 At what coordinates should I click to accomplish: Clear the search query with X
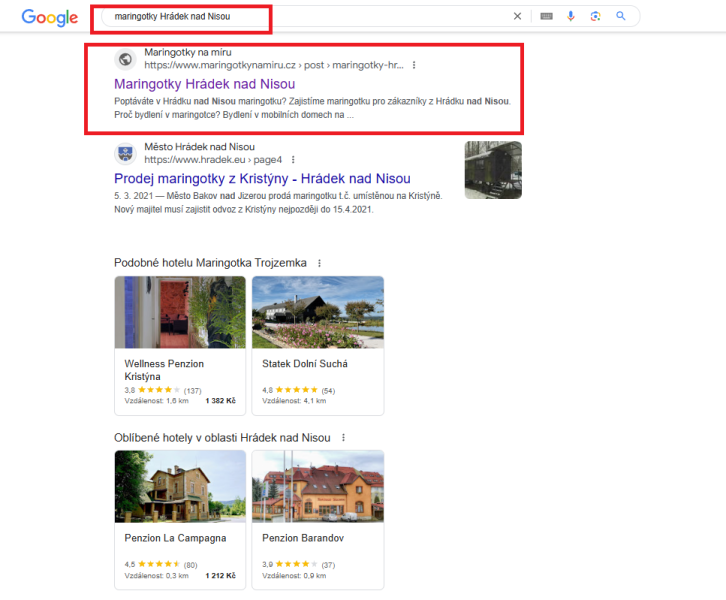click(x=517, y=16)
